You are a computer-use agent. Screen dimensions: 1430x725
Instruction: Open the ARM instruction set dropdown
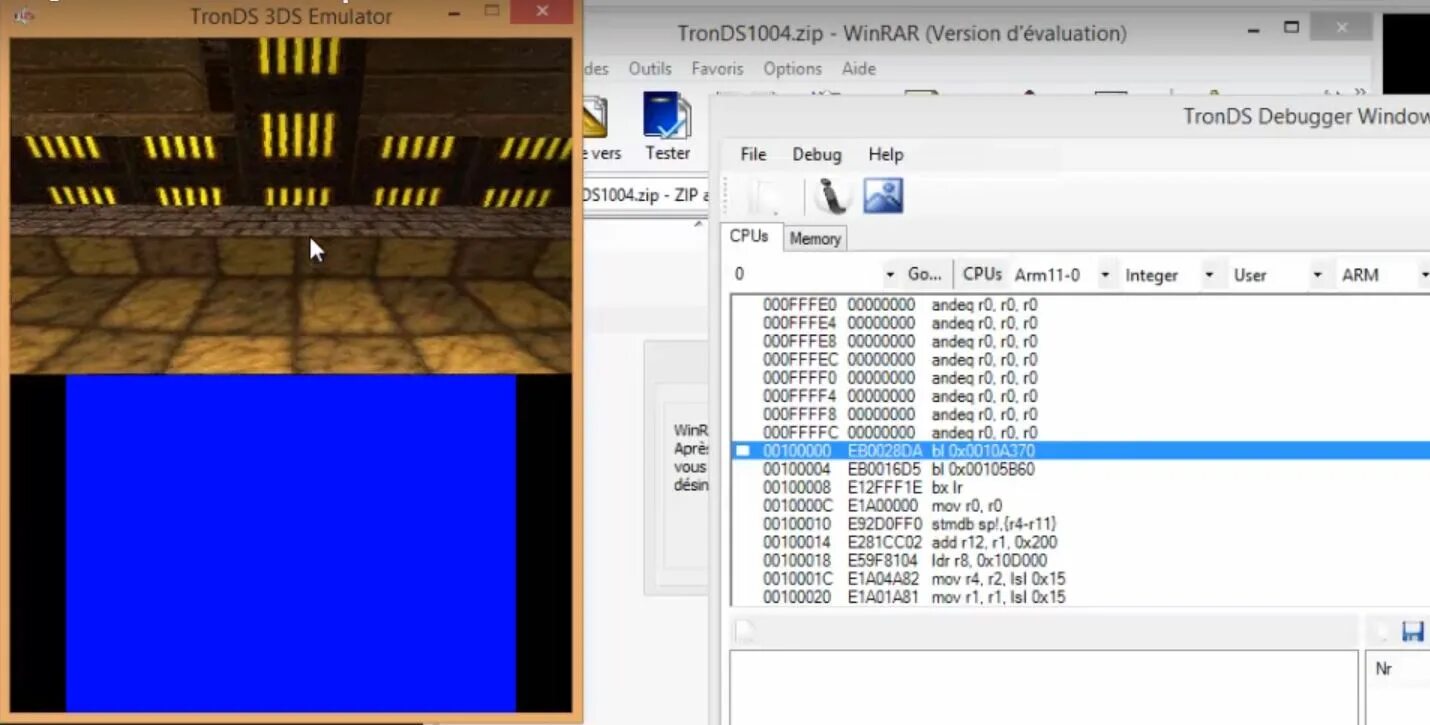point(1423,275)
